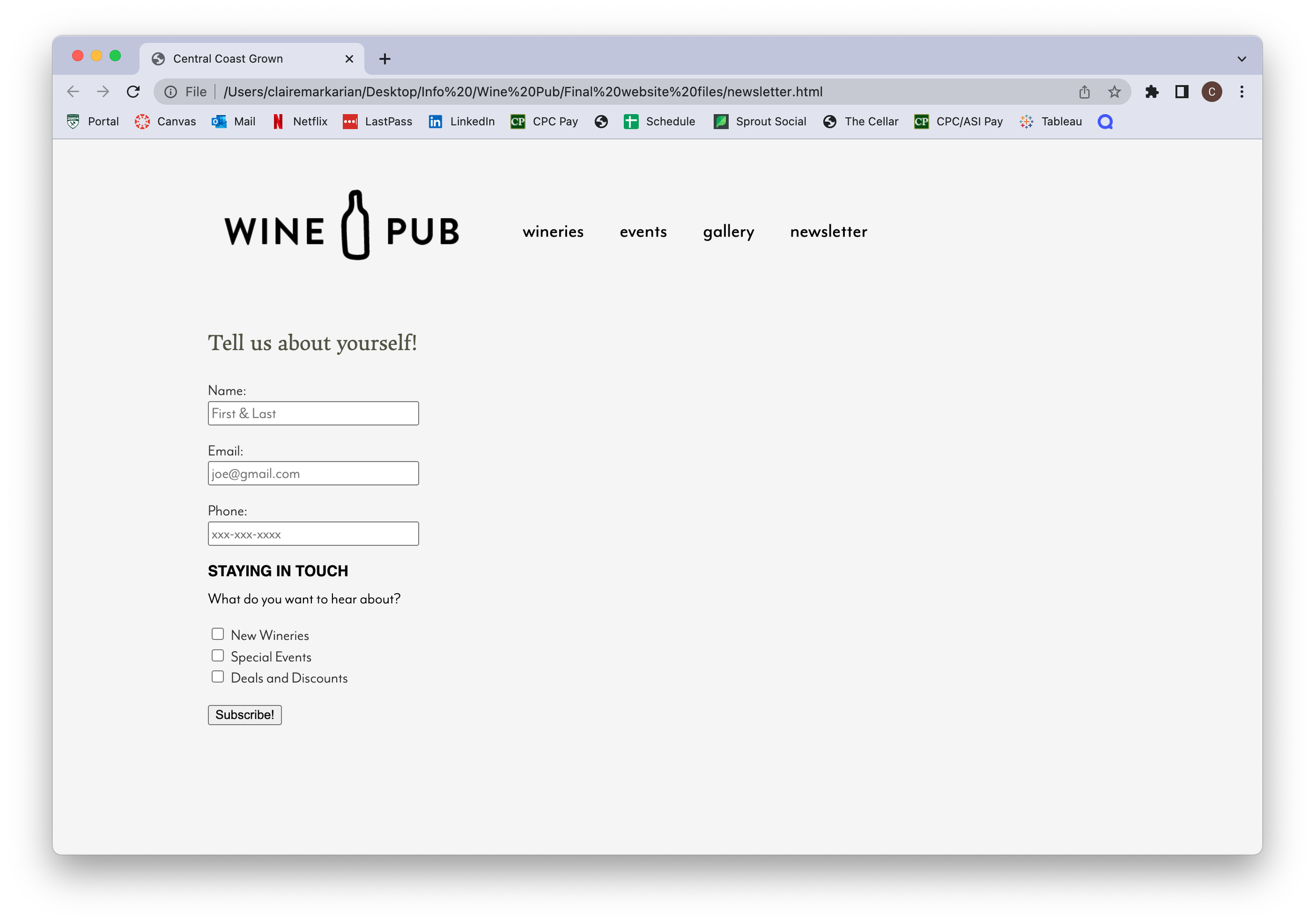Viewport: 1315px width, 924px height.
Task: Click the Email input field
Action: (x=313, y=473)
